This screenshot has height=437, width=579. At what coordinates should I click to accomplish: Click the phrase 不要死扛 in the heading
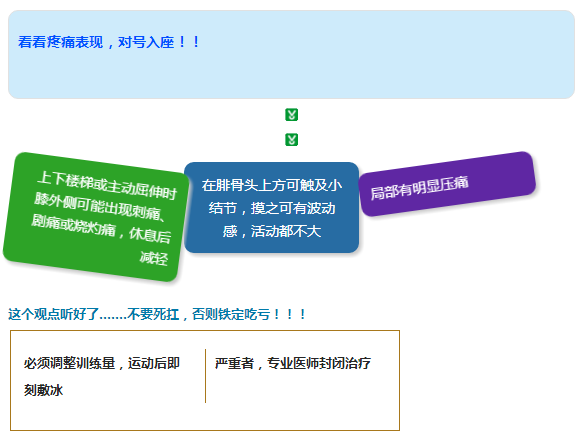153,314
